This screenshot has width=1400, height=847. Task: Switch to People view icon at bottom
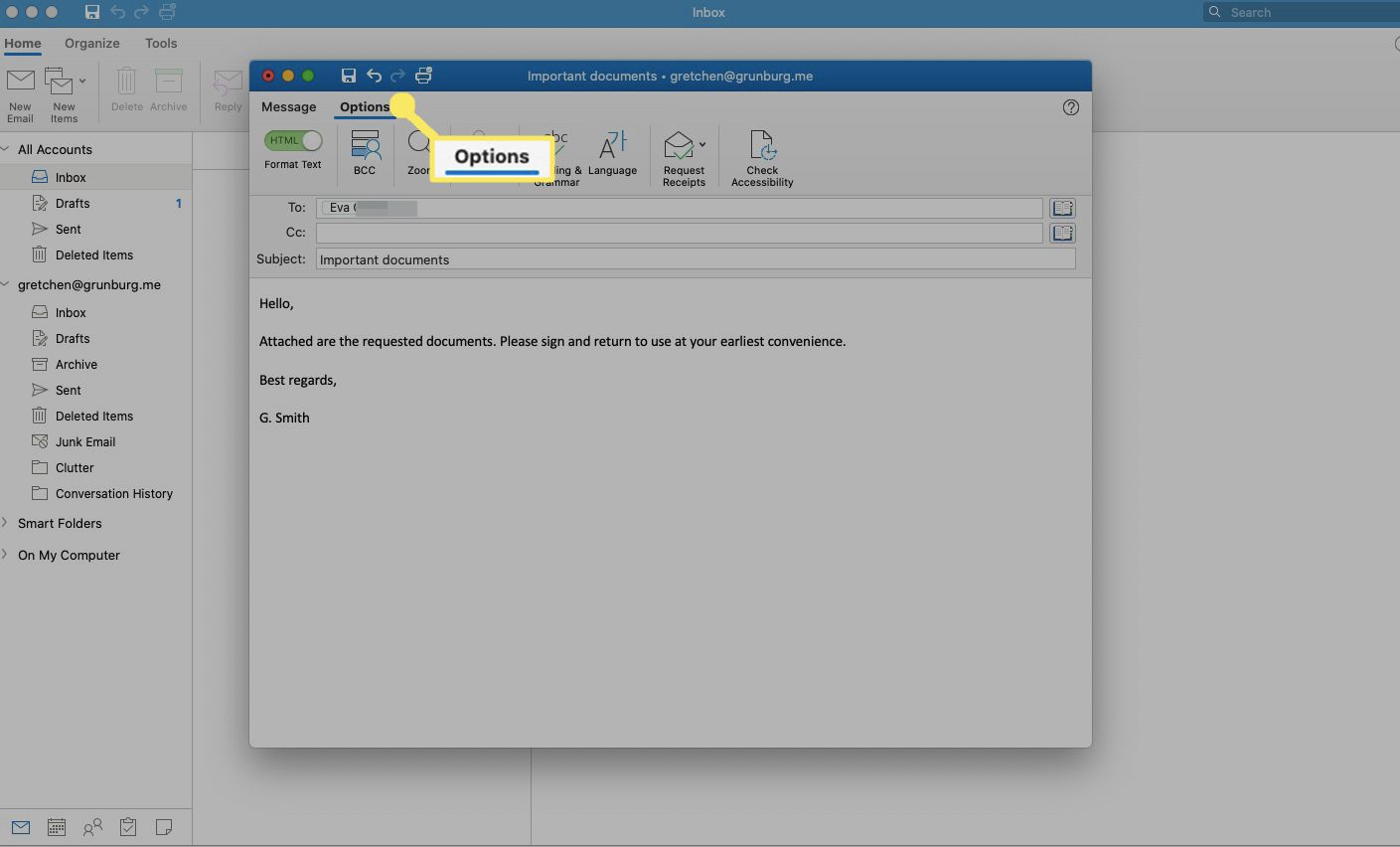click(x=92, y=827)
